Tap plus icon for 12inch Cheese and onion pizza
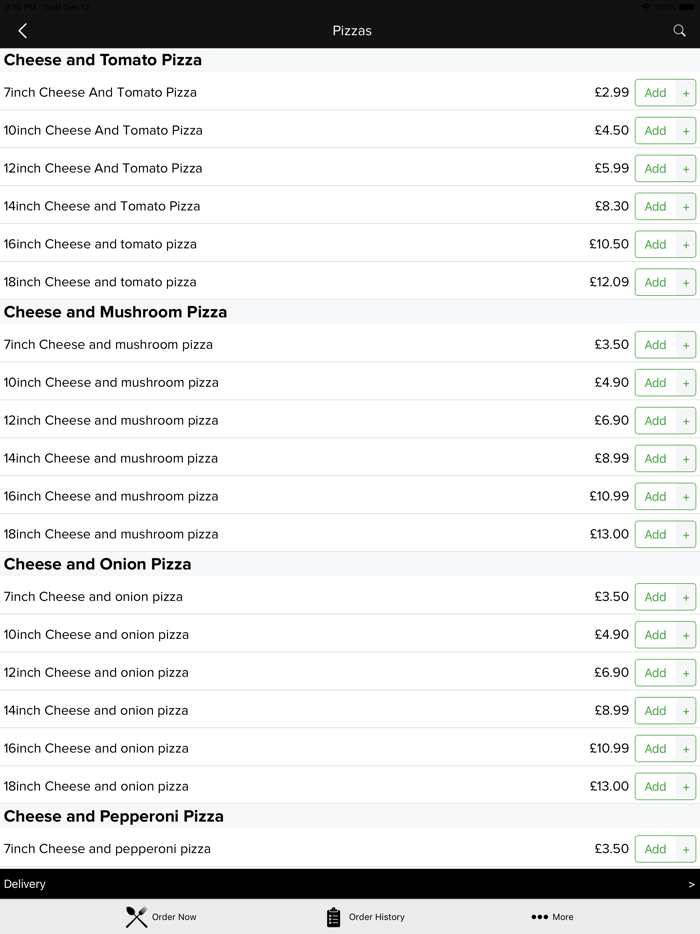Screen dimensions: 700x934 (686, 673)
